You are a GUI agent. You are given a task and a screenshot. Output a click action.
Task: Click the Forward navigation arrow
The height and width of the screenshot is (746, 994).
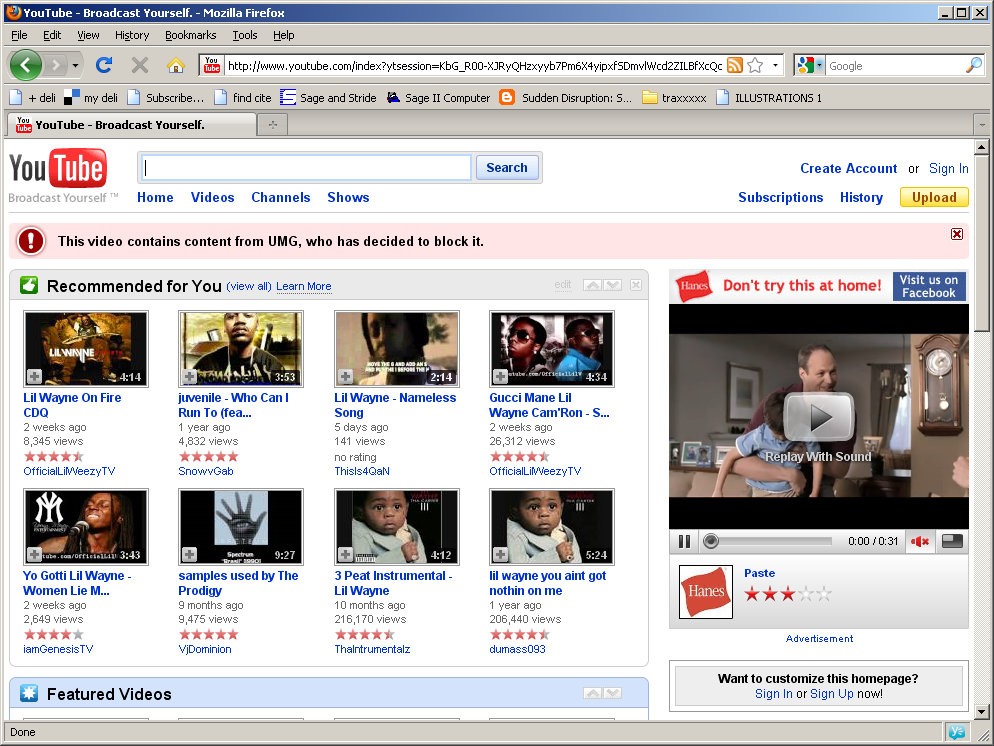tap(56, 65)
